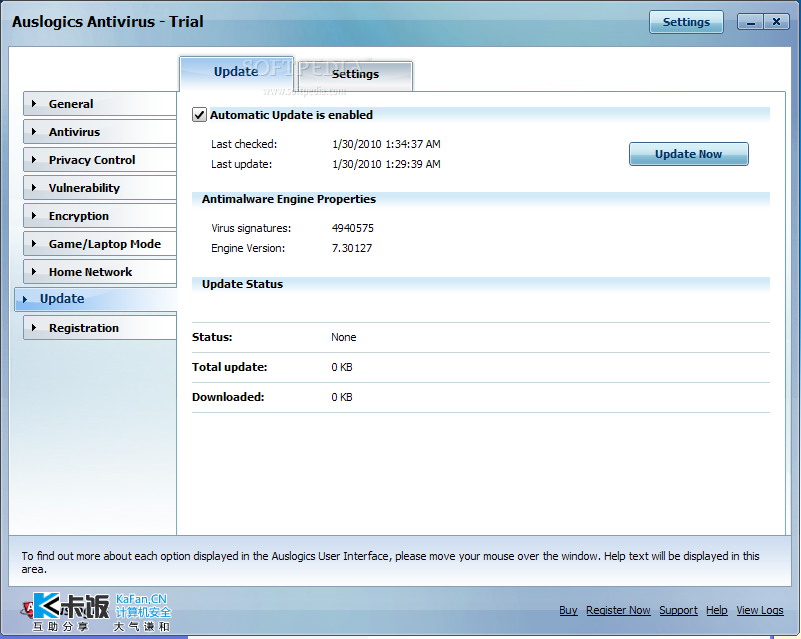Click the Status value None

pyautogui.click(x=344, y=337)
